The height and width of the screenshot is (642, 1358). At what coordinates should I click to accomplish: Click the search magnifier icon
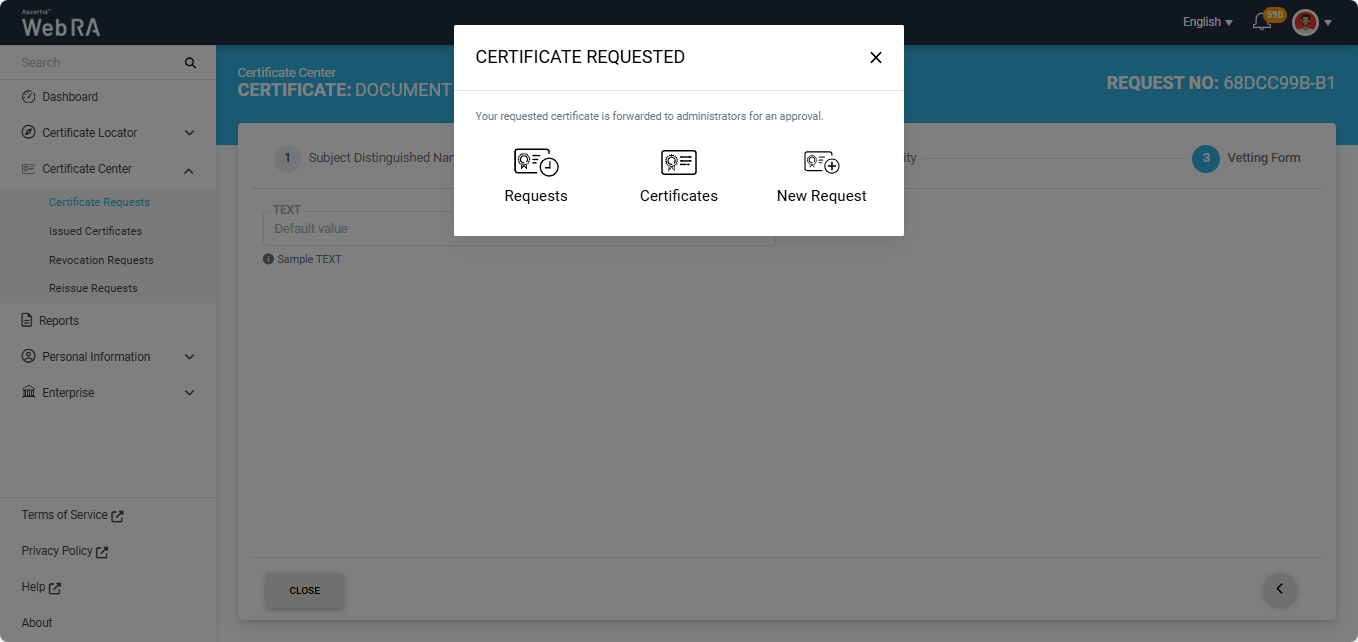point(191,63)
